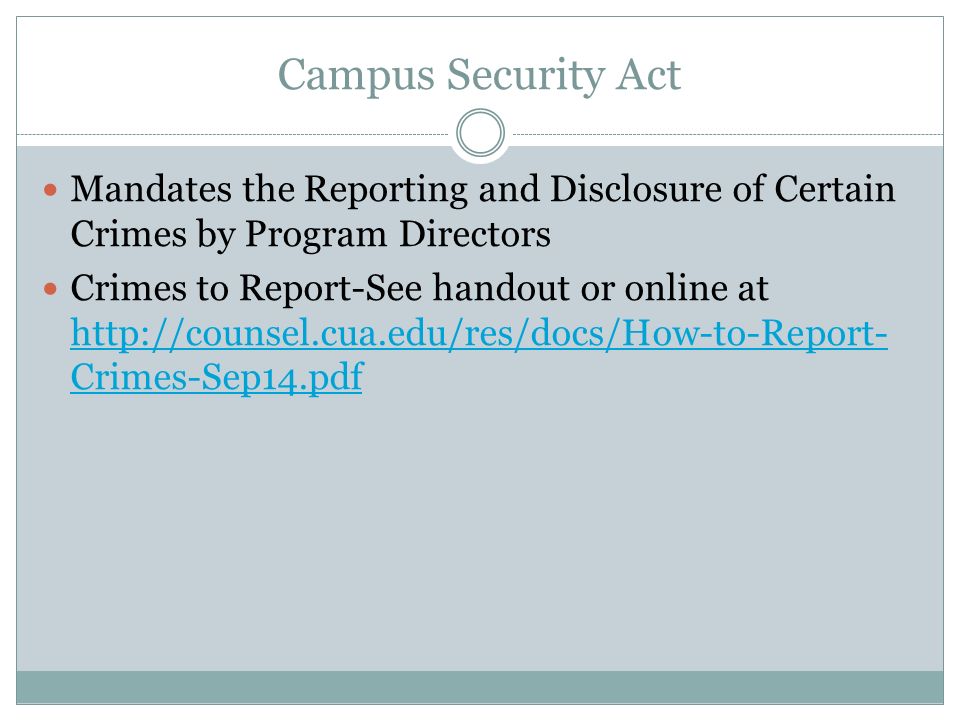Click the empty gray area below the link
The width and height of the screenshot is (960, 720).
(x=480, y=533)
